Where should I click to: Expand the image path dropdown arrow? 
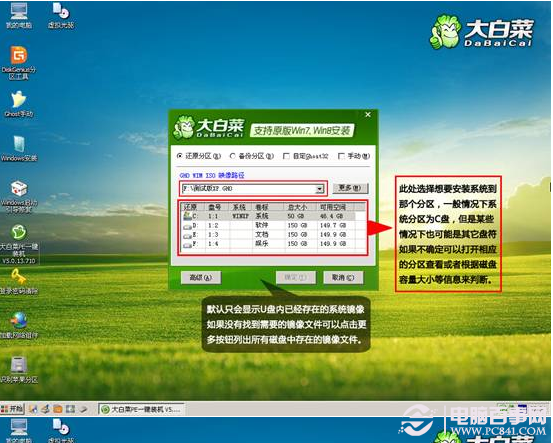coord(320,189)
